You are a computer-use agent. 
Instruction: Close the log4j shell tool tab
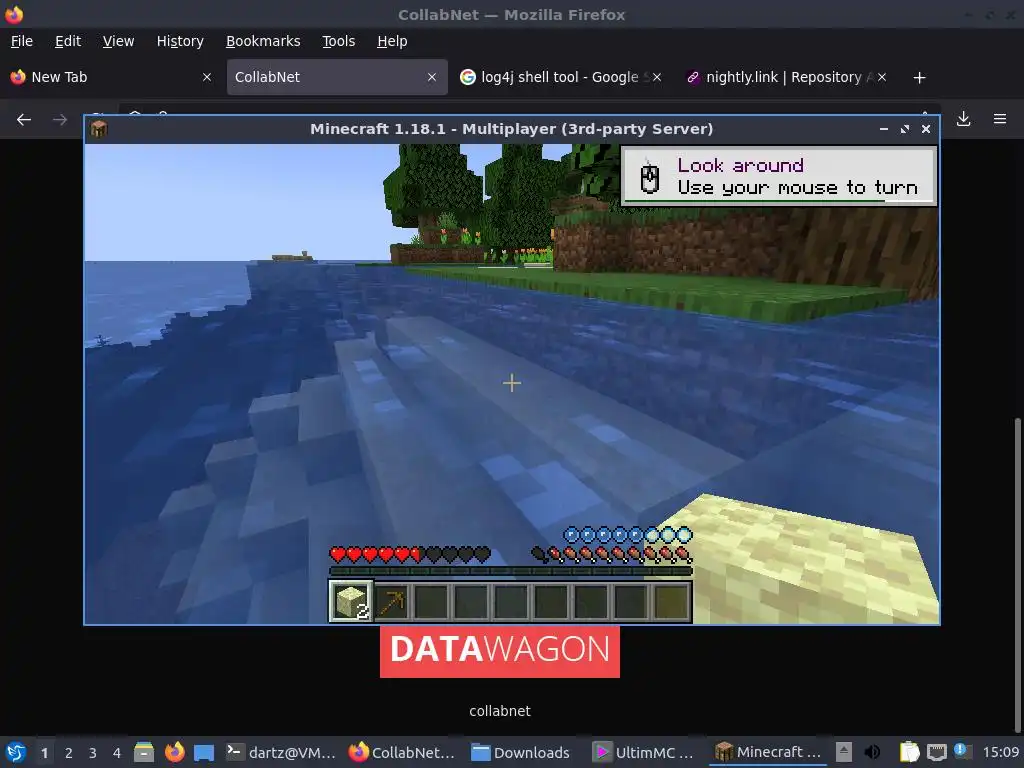pos(657,77)
